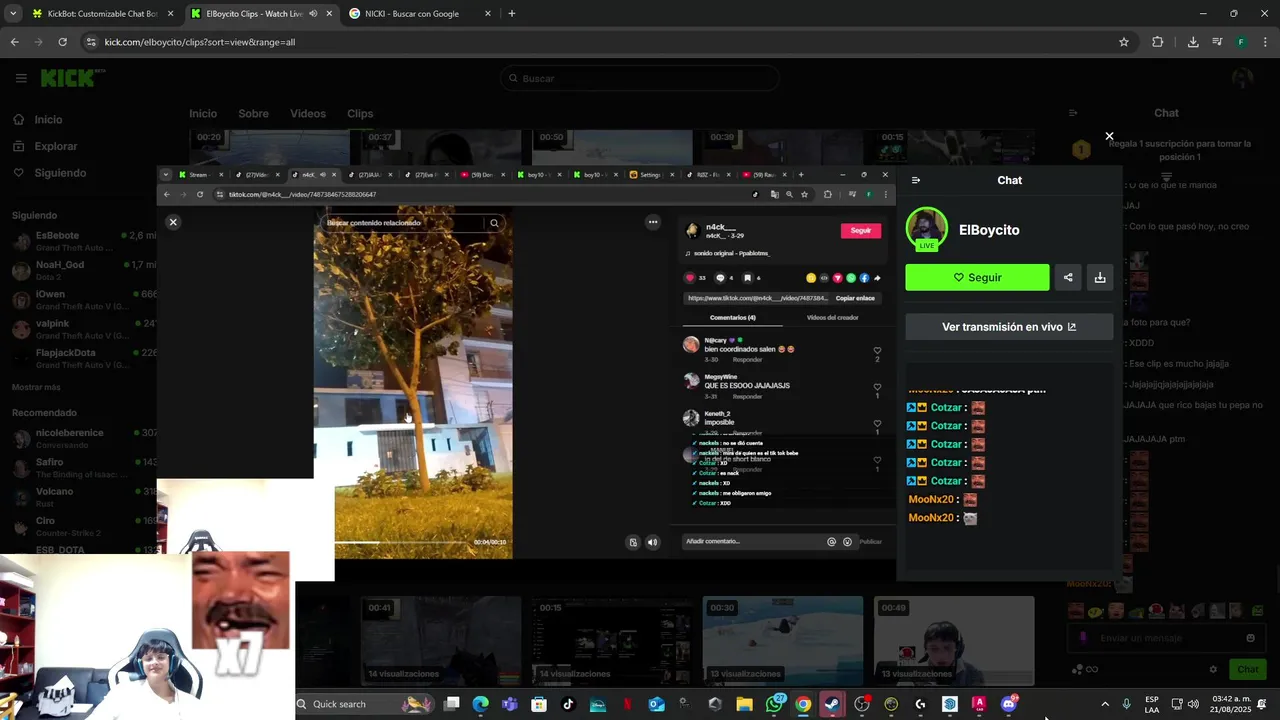
Task: Switch to the channel's Inicio tab
Action: tap(203, 114)
